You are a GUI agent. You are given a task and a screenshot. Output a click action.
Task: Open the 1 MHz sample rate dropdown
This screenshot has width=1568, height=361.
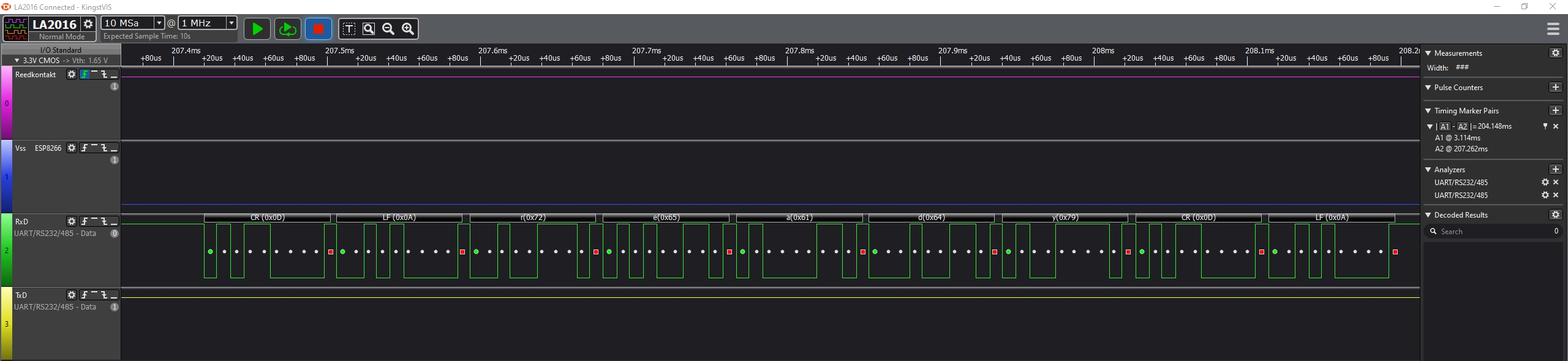click(232, 23)
